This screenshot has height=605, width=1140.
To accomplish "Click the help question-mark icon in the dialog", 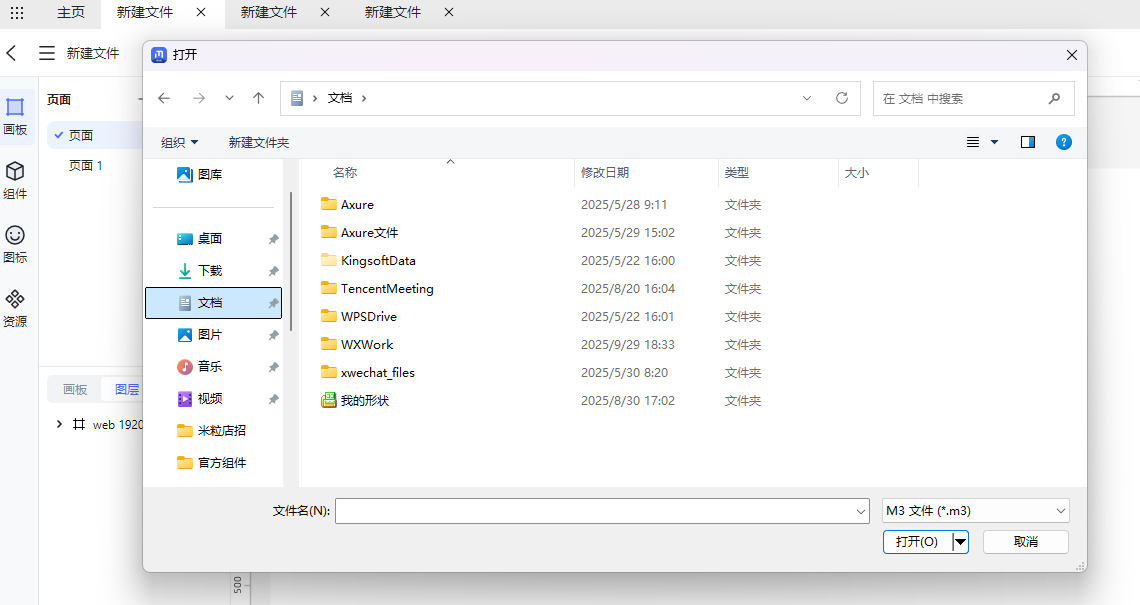I will click(x=1063, y=142).
